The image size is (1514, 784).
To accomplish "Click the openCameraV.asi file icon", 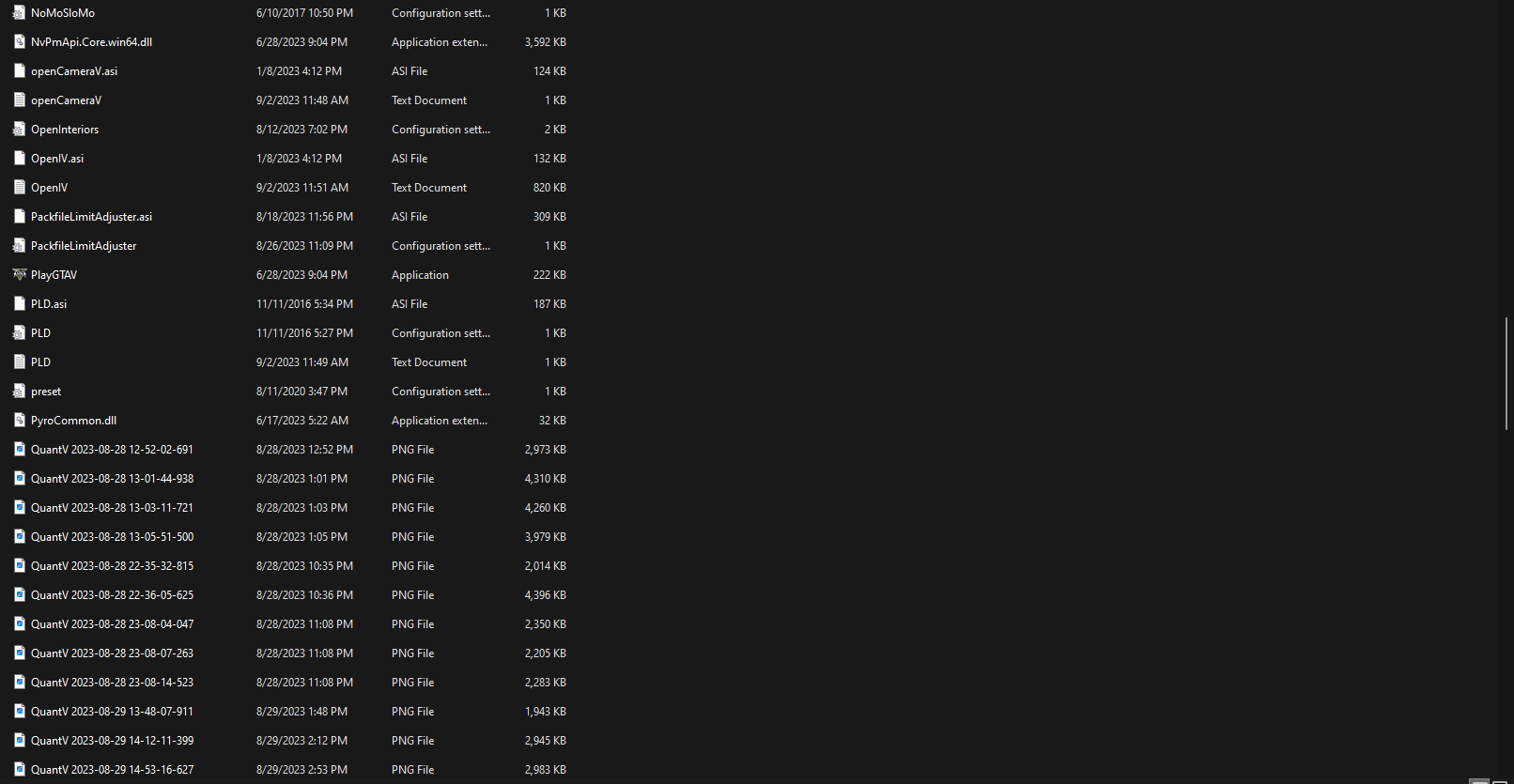I will [19, 71].
